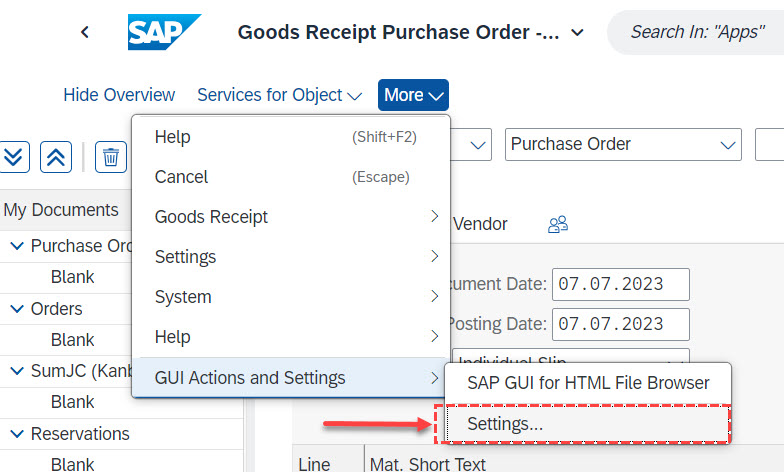Collapse the Reservations tree node
Viewport: 784px width, 472px height.
17,434
